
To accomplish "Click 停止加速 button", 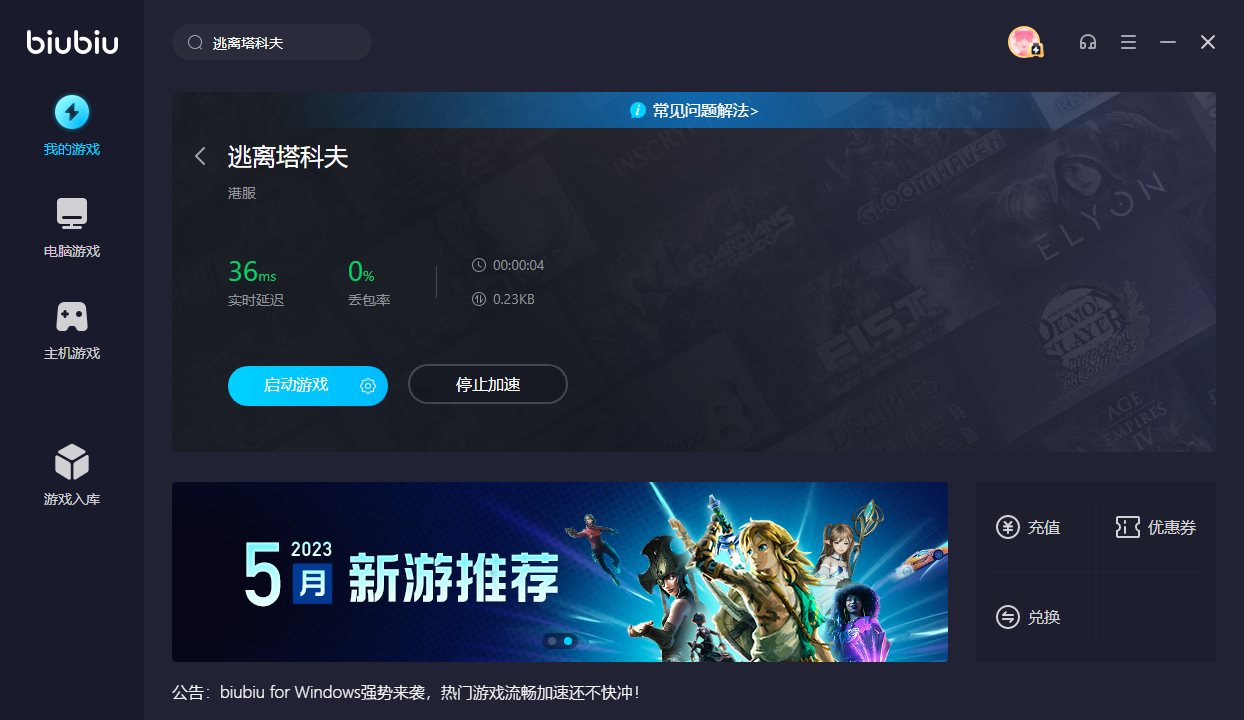I will [488, 385].
